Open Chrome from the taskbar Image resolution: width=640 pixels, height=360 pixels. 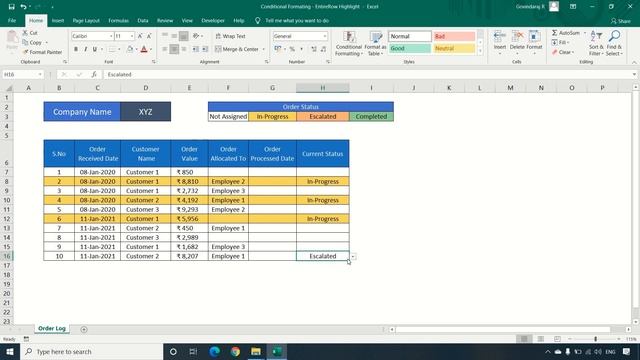[x=235, y=351]
